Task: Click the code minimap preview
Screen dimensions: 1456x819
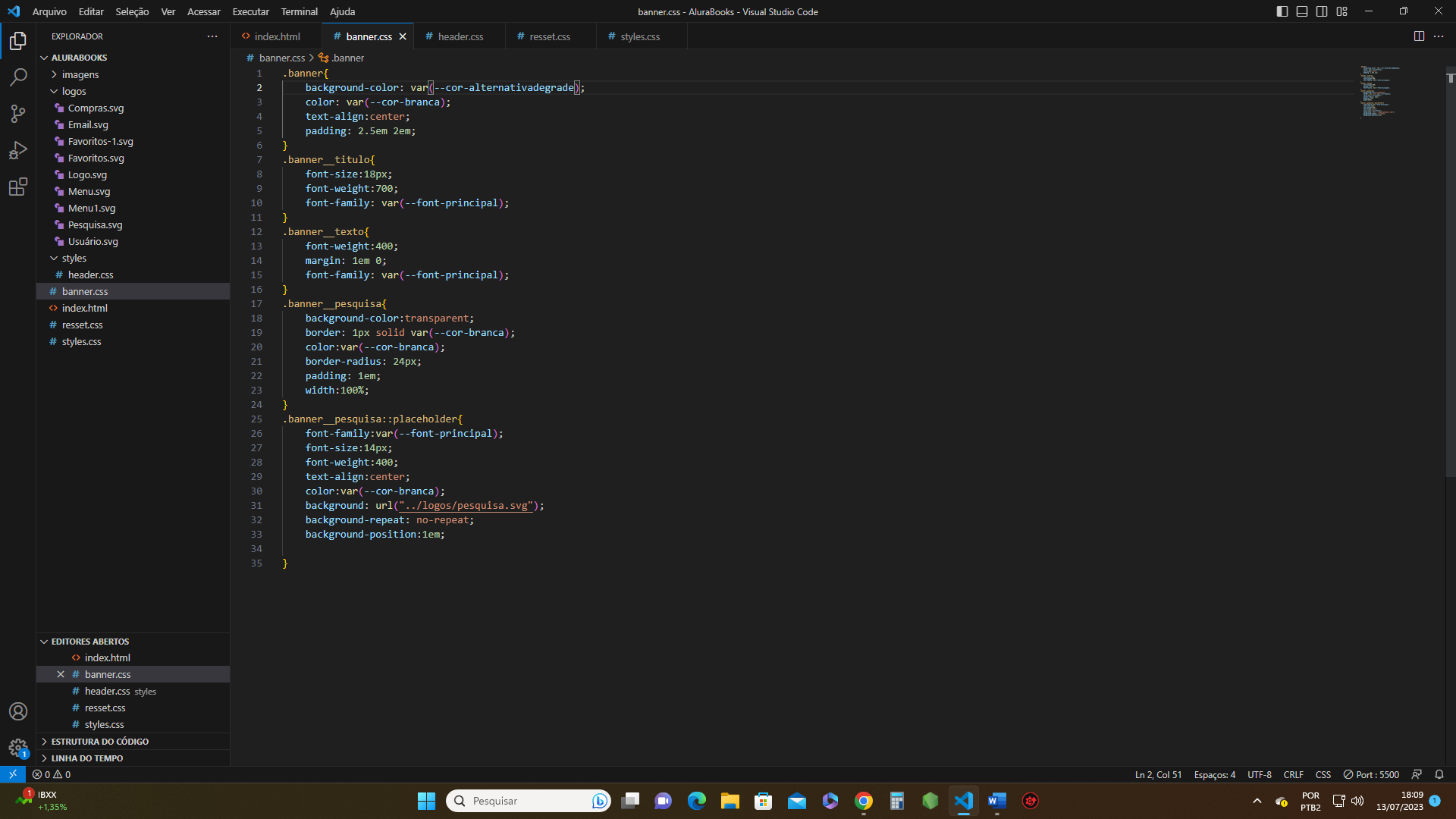Action: (x=1382, y=91)
